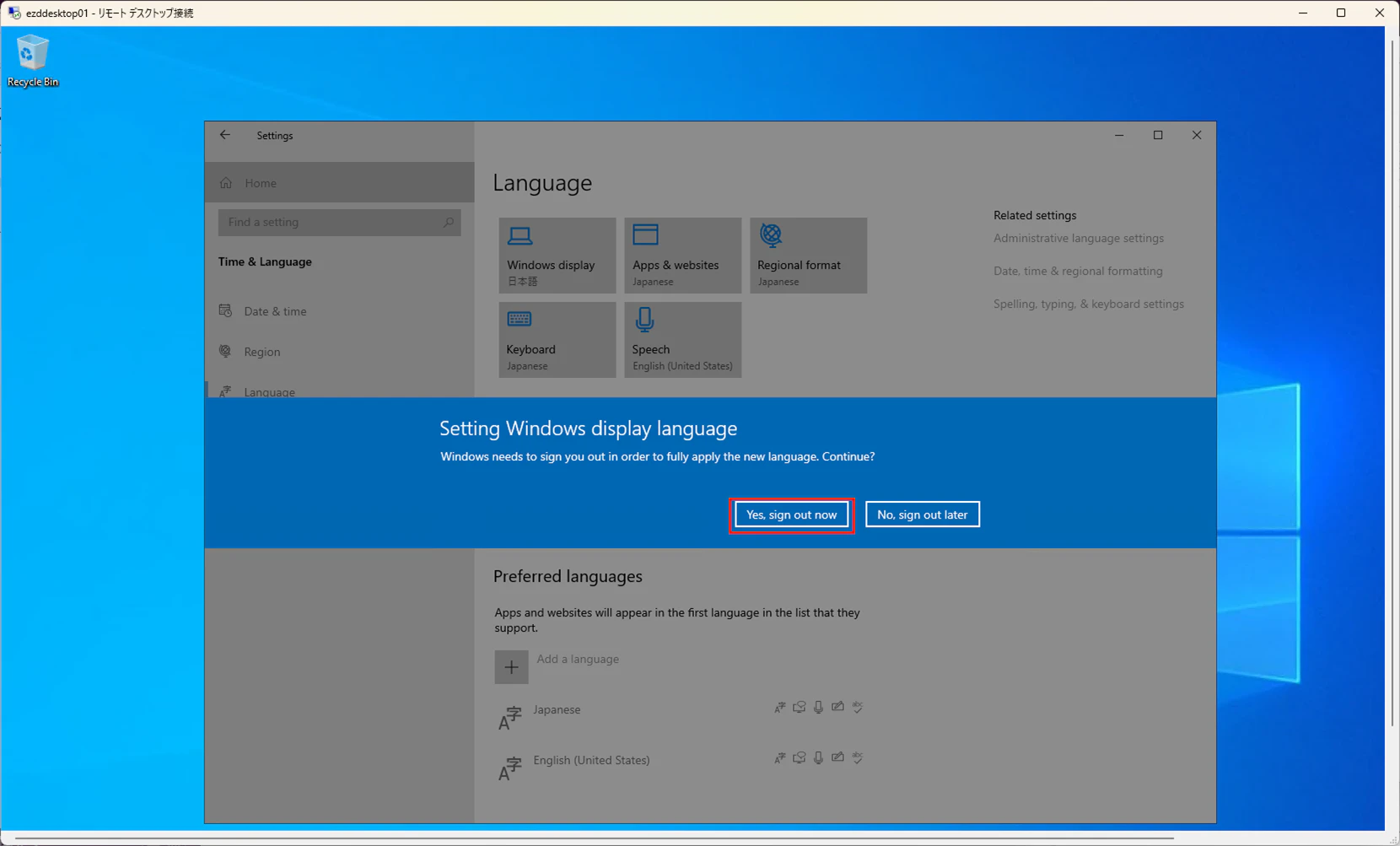Image resolution: width=1400 pixels, height=846 pixels.
Task: Click the plus icon to add a language
Action: click(511, 667)
